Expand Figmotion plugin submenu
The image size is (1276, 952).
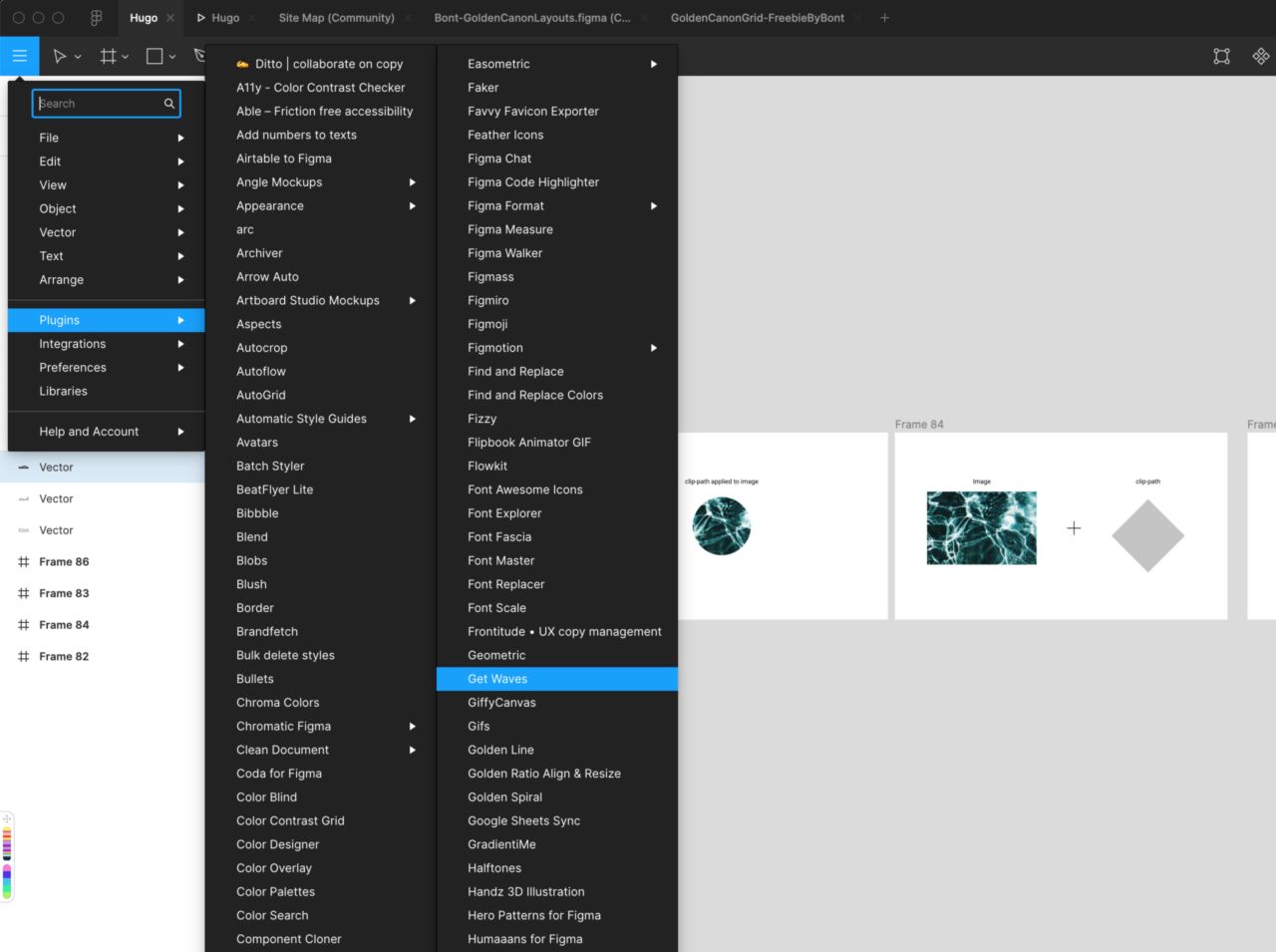tap(557, 348)
